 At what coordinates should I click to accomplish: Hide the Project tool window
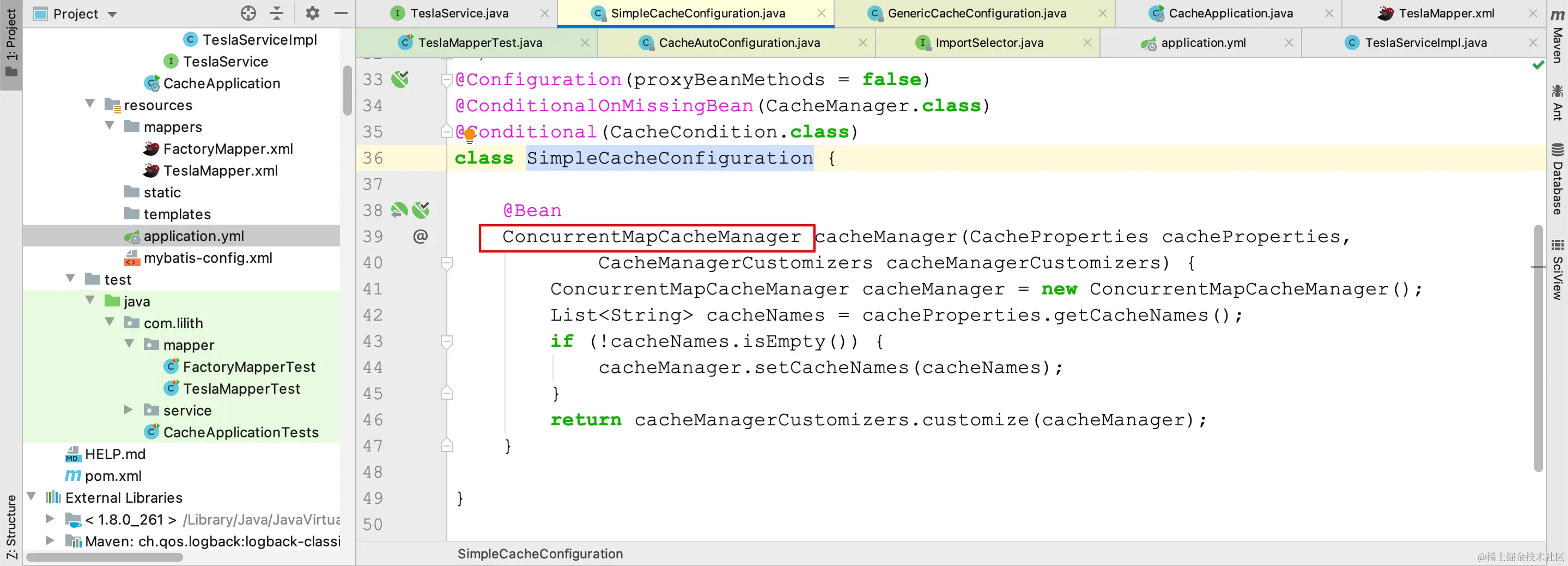point(341,13)
